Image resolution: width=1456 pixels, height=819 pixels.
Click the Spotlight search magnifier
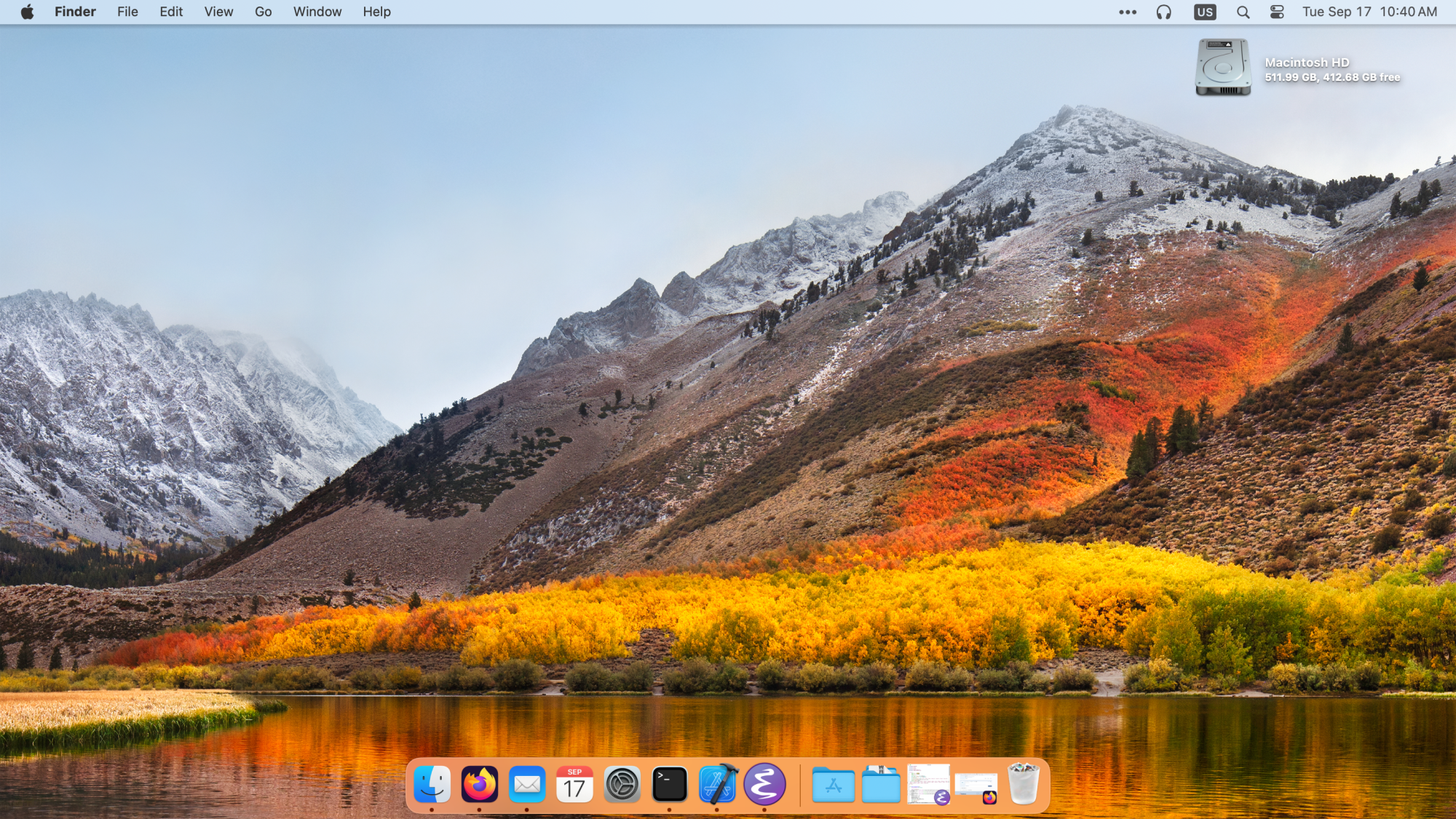pos(1243,12)
